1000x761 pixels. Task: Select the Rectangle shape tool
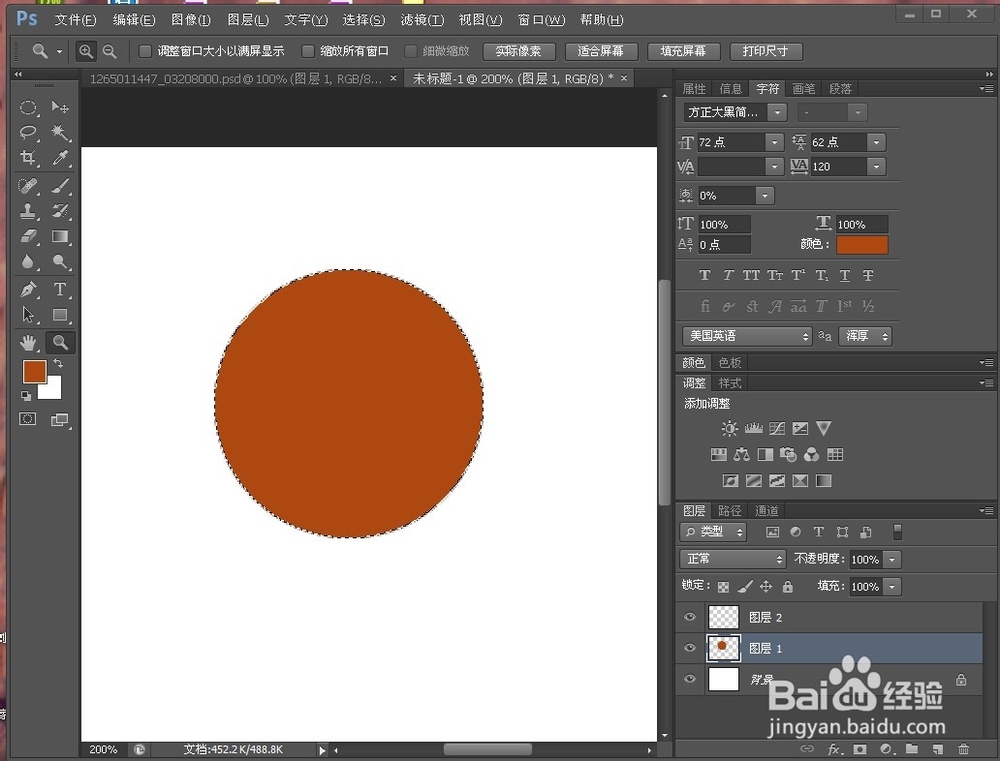60,314
